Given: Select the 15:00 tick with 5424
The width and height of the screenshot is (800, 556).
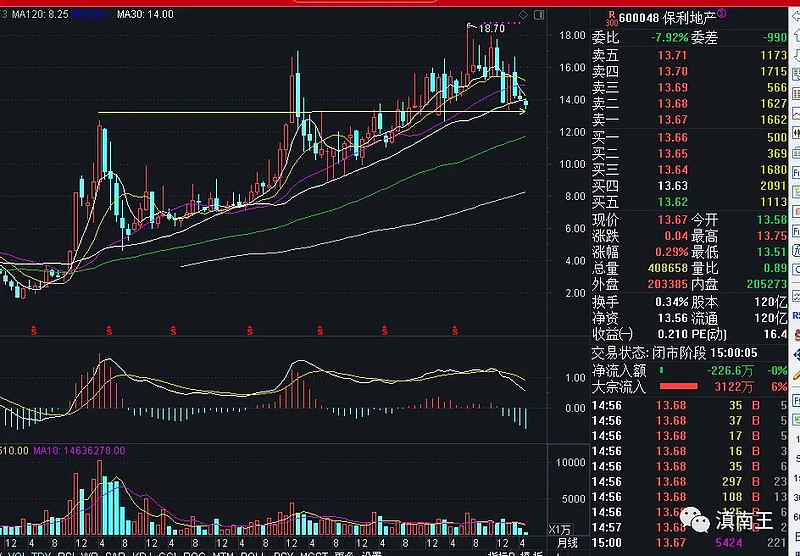Looking at the screenshot, I should tap(690, 543).
